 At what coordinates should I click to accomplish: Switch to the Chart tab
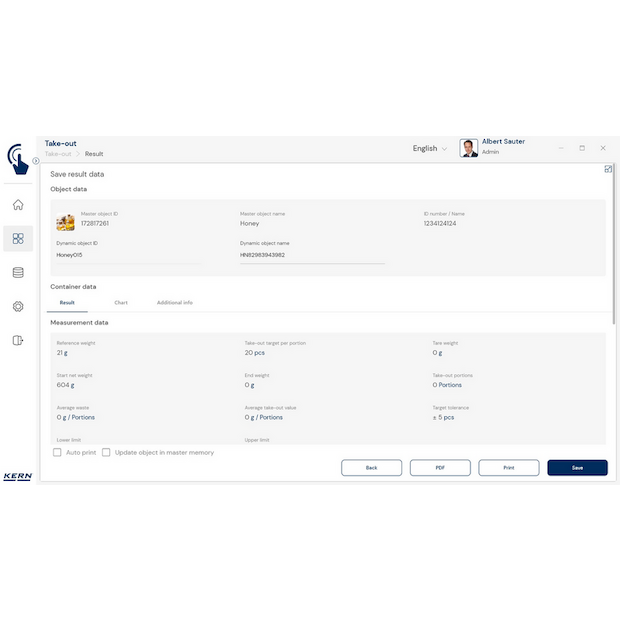click(121, 302)
